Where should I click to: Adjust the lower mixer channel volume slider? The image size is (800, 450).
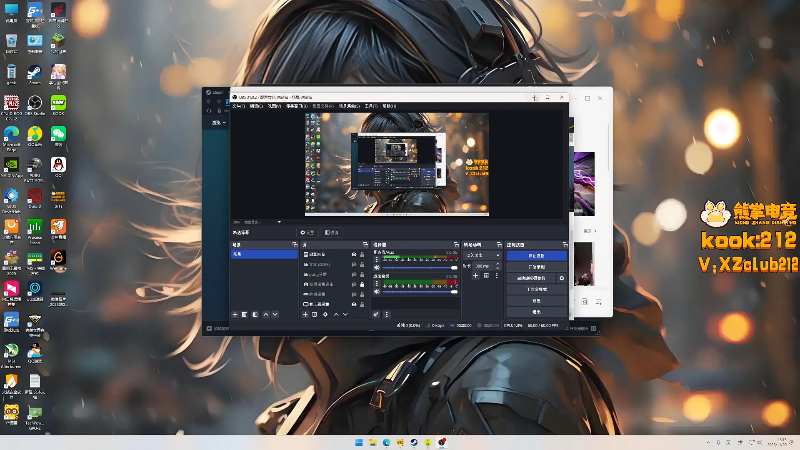[x=420, y=292]
